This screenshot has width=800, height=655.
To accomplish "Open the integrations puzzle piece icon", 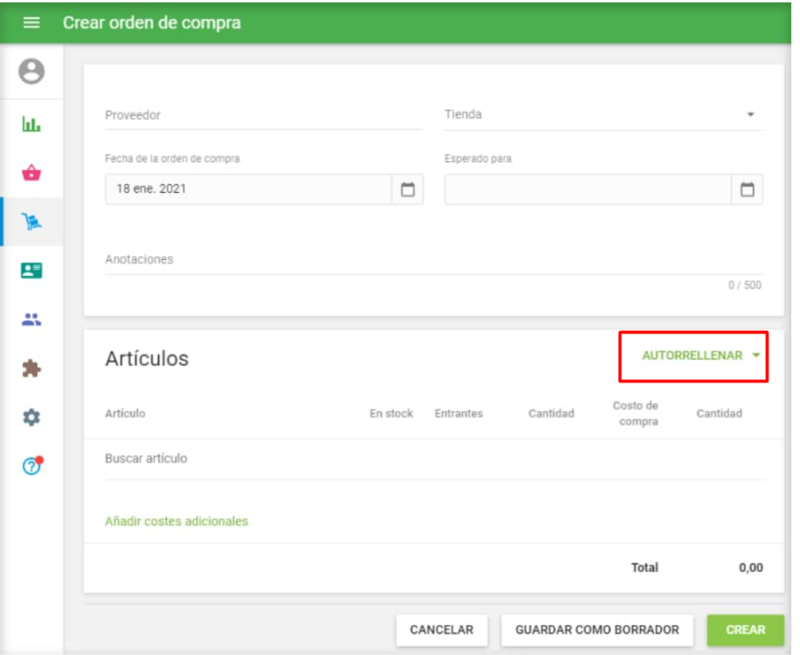I will (32, 369).
